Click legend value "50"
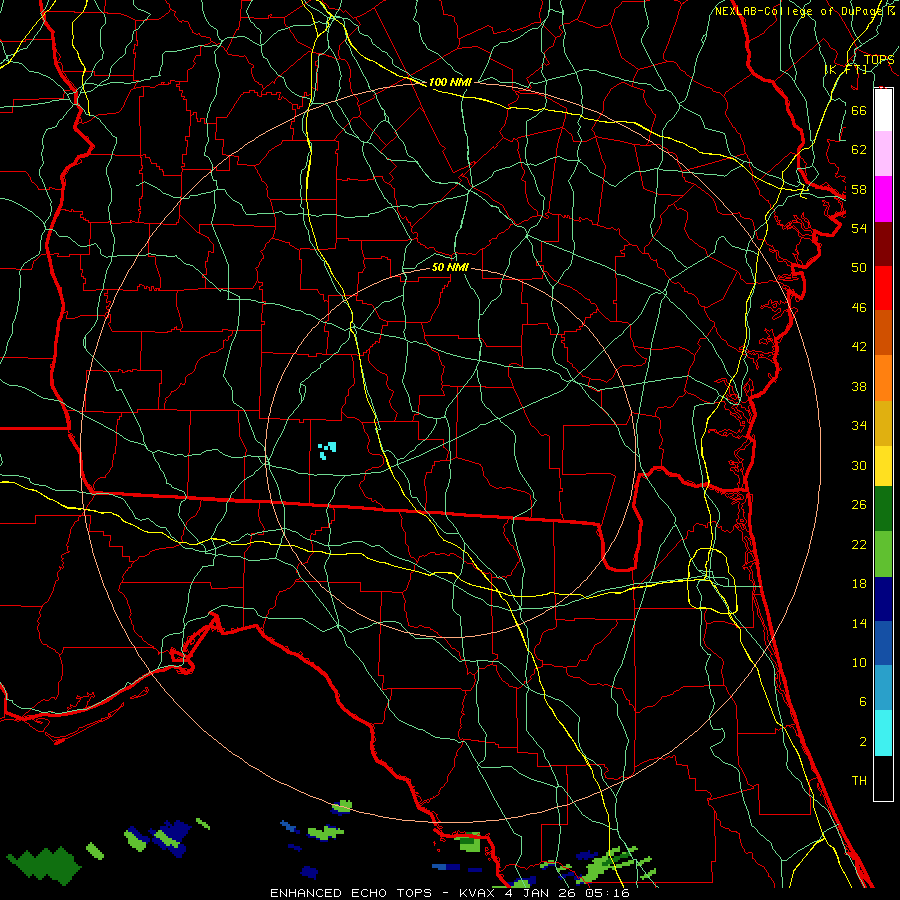900x900 pixels. [859, 267]
